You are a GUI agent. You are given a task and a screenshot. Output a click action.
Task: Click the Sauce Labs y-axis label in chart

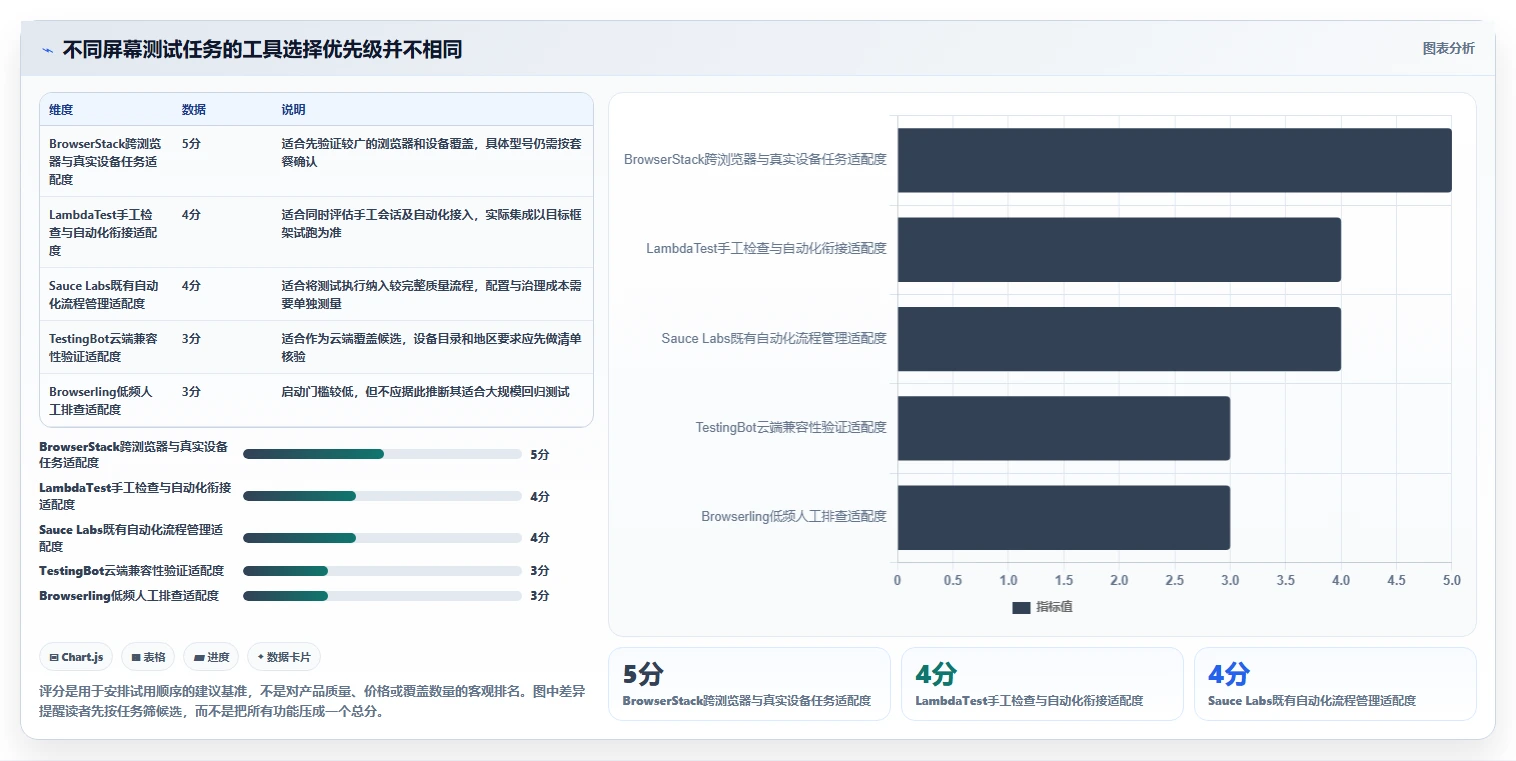774,339
